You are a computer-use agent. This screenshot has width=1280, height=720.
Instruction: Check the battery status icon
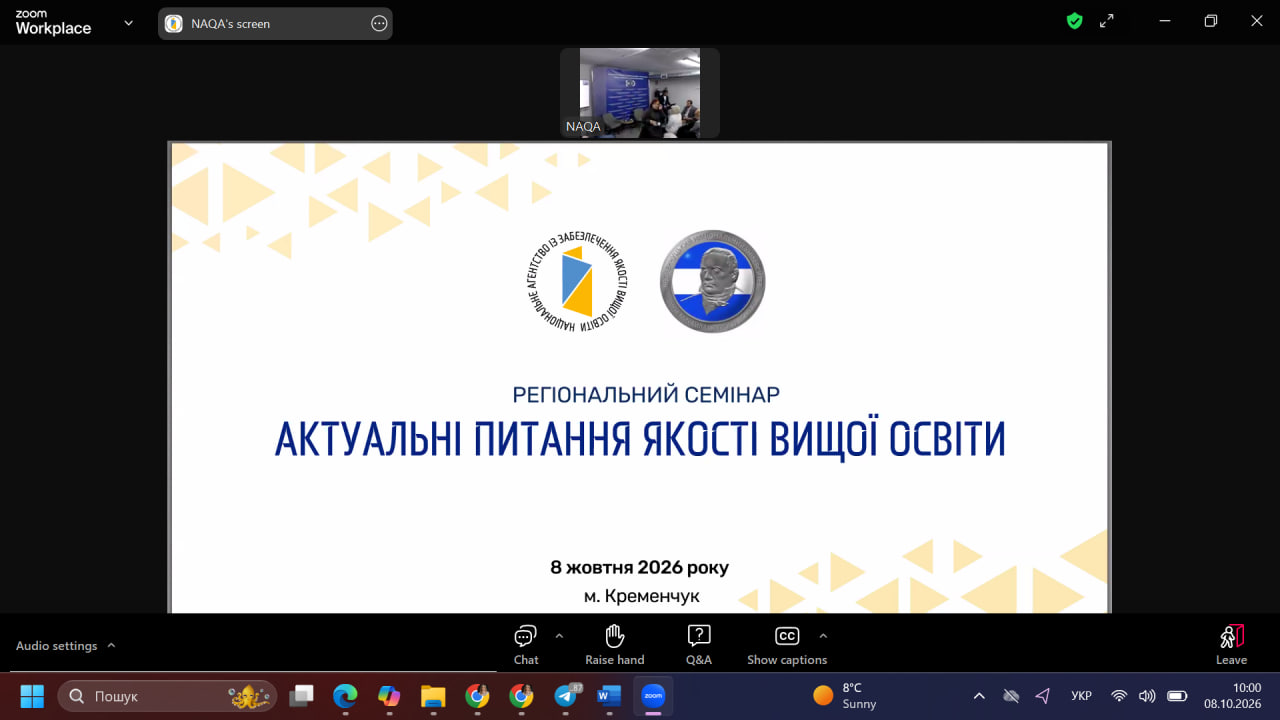tap(1177, 696)
